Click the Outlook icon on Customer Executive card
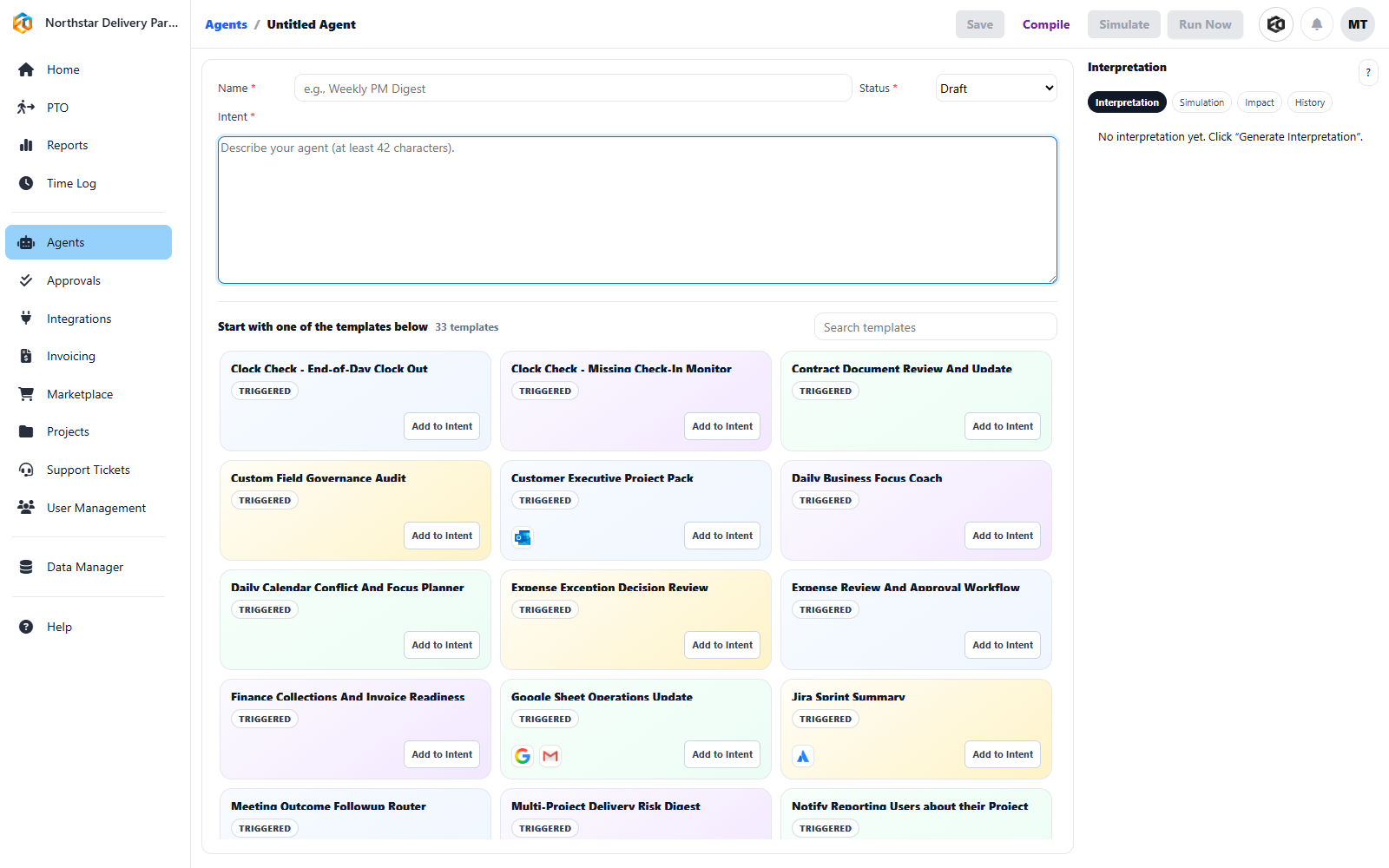 523,538
